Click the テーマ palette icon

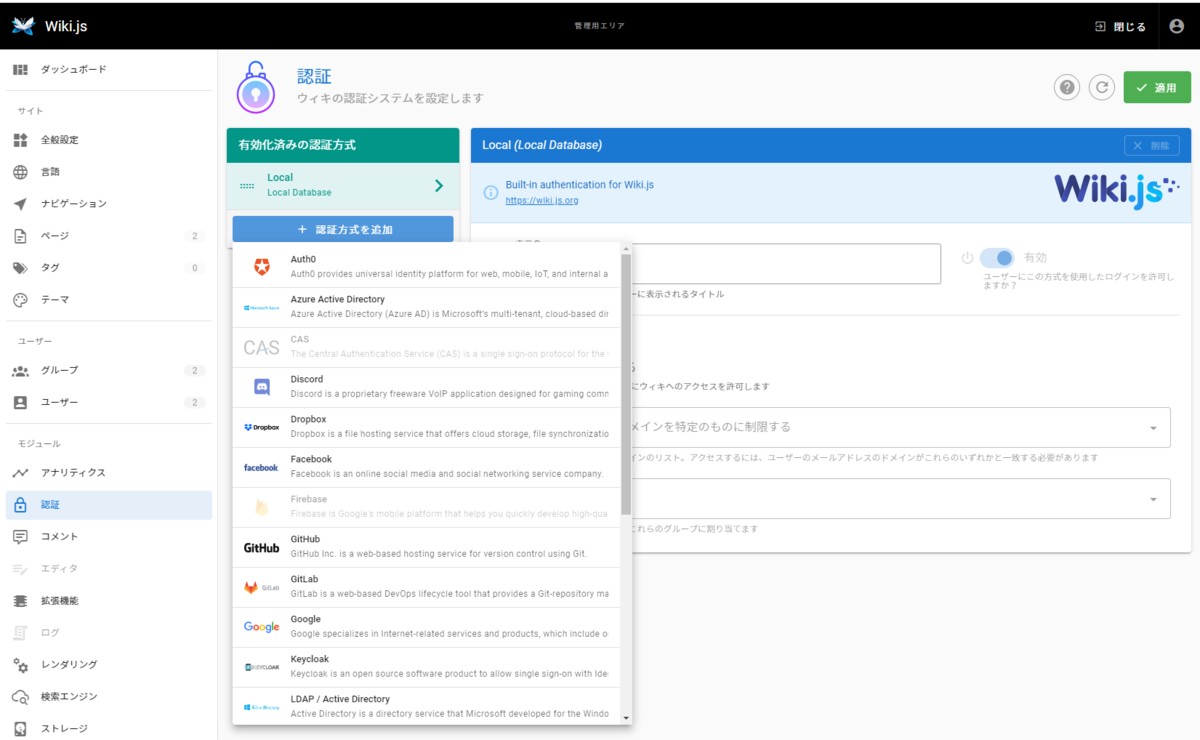point(20,300)
